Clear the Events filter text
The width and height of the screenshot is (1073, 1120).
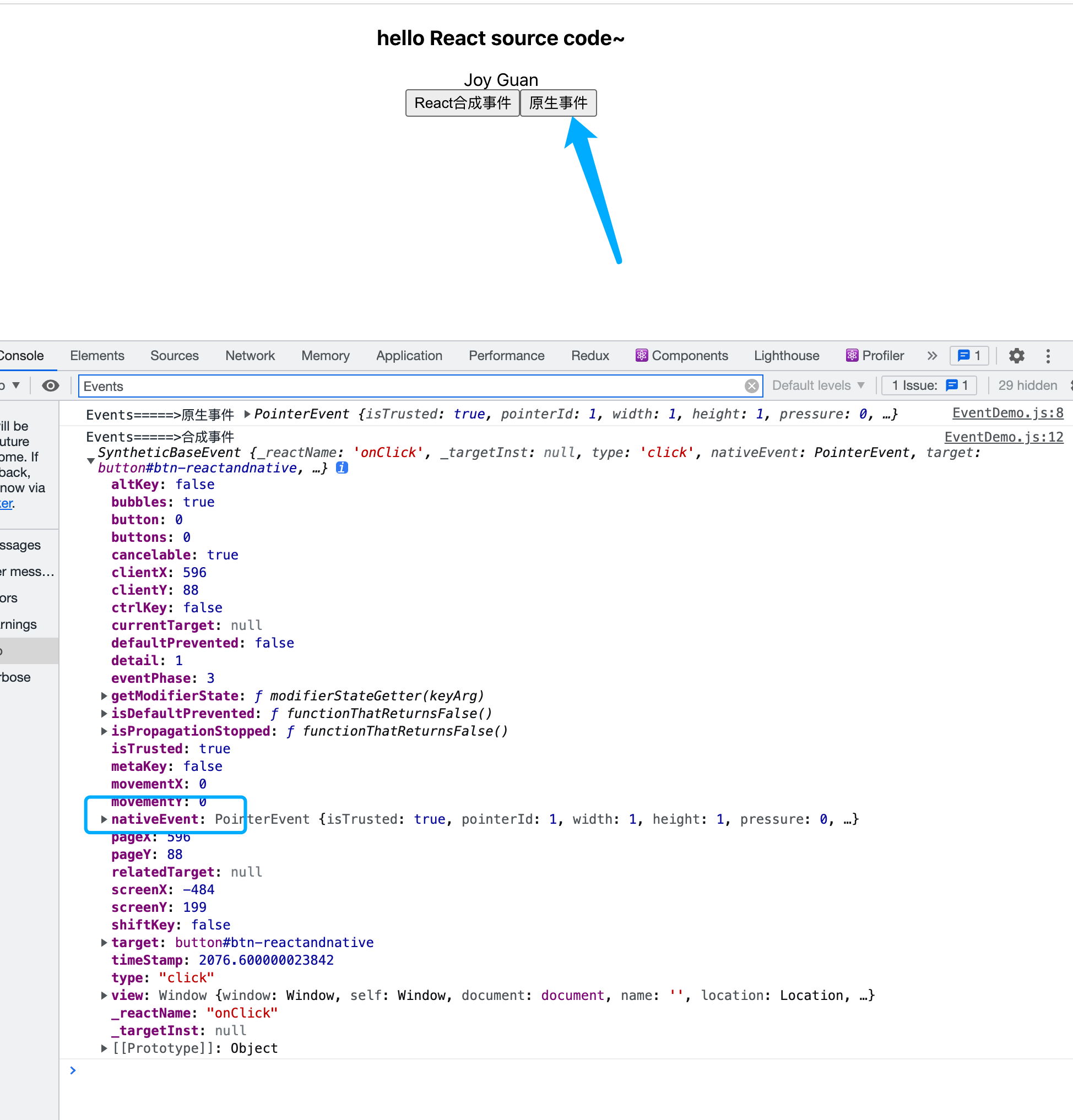[751, 387]
